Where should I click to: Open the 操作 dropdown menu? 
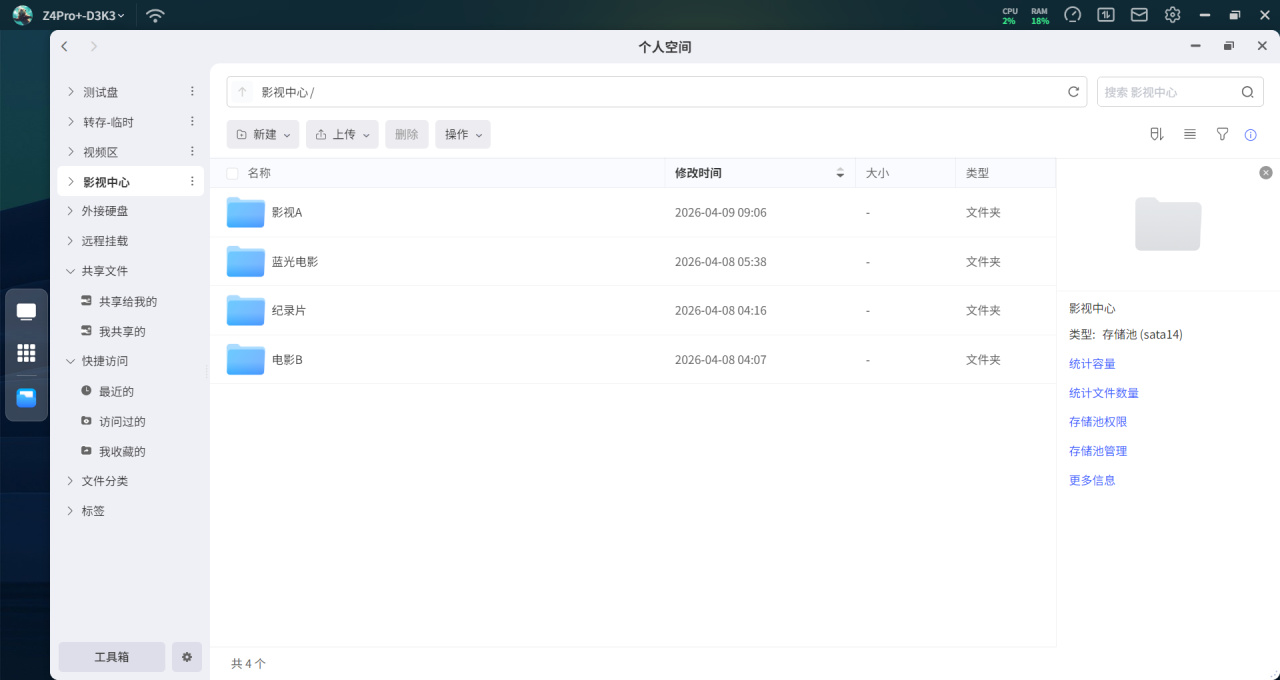point(463,134)
